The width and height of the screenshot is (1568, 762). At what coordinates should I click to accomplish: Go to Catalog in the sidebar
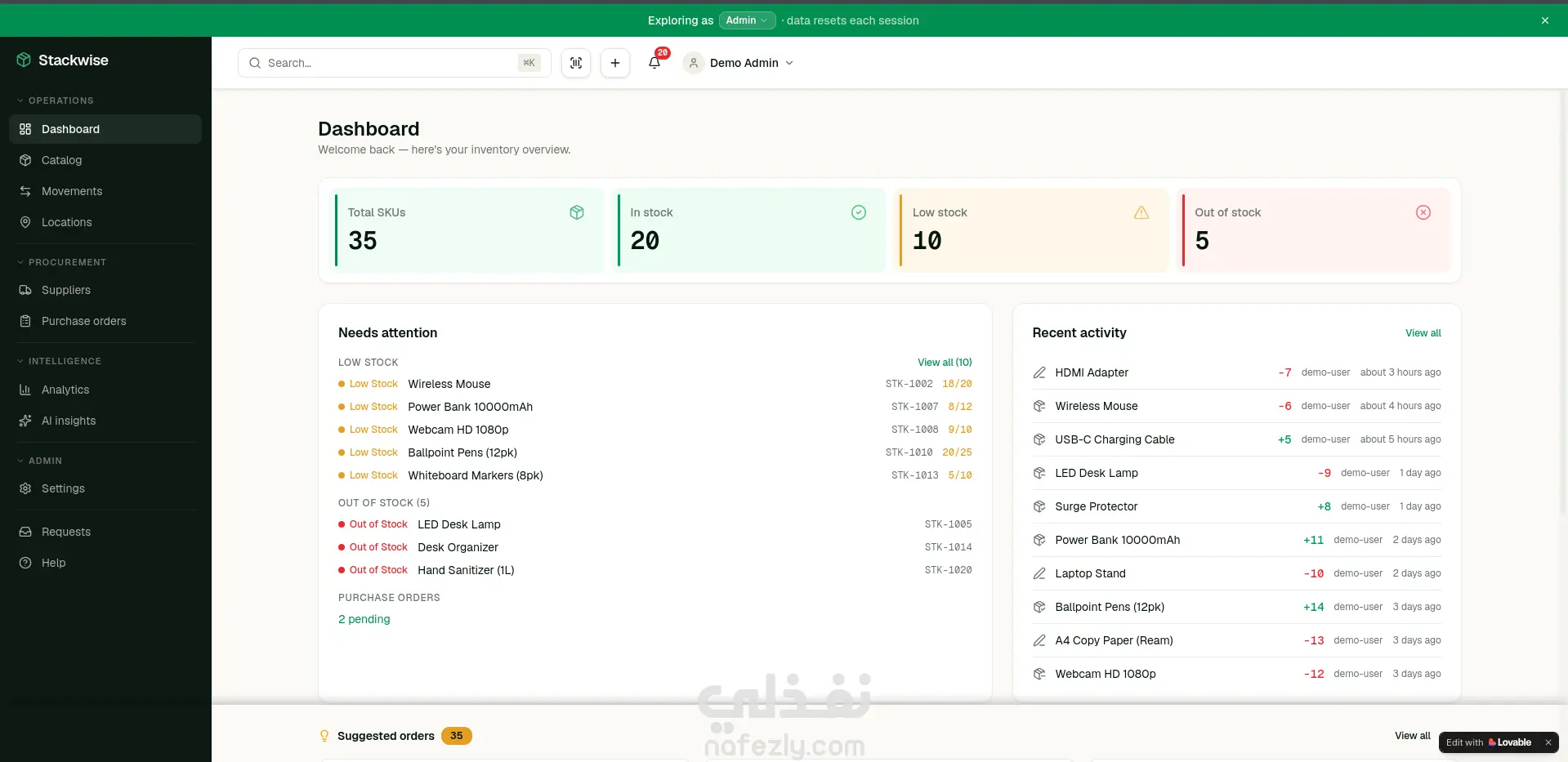tap(105, 160)
